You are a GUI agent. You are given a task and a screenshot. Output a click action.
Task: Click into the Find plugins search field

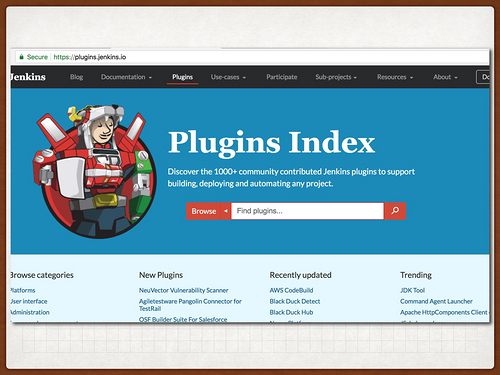[307, 211]
